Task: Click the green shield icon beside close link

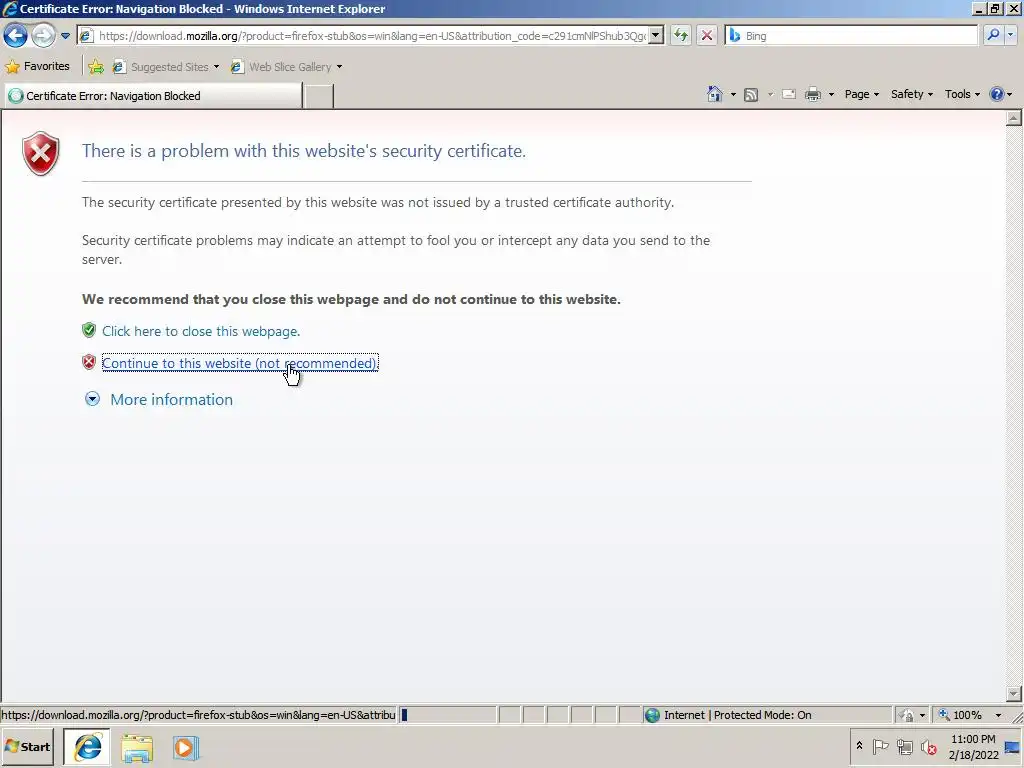Action: point(89,330)
